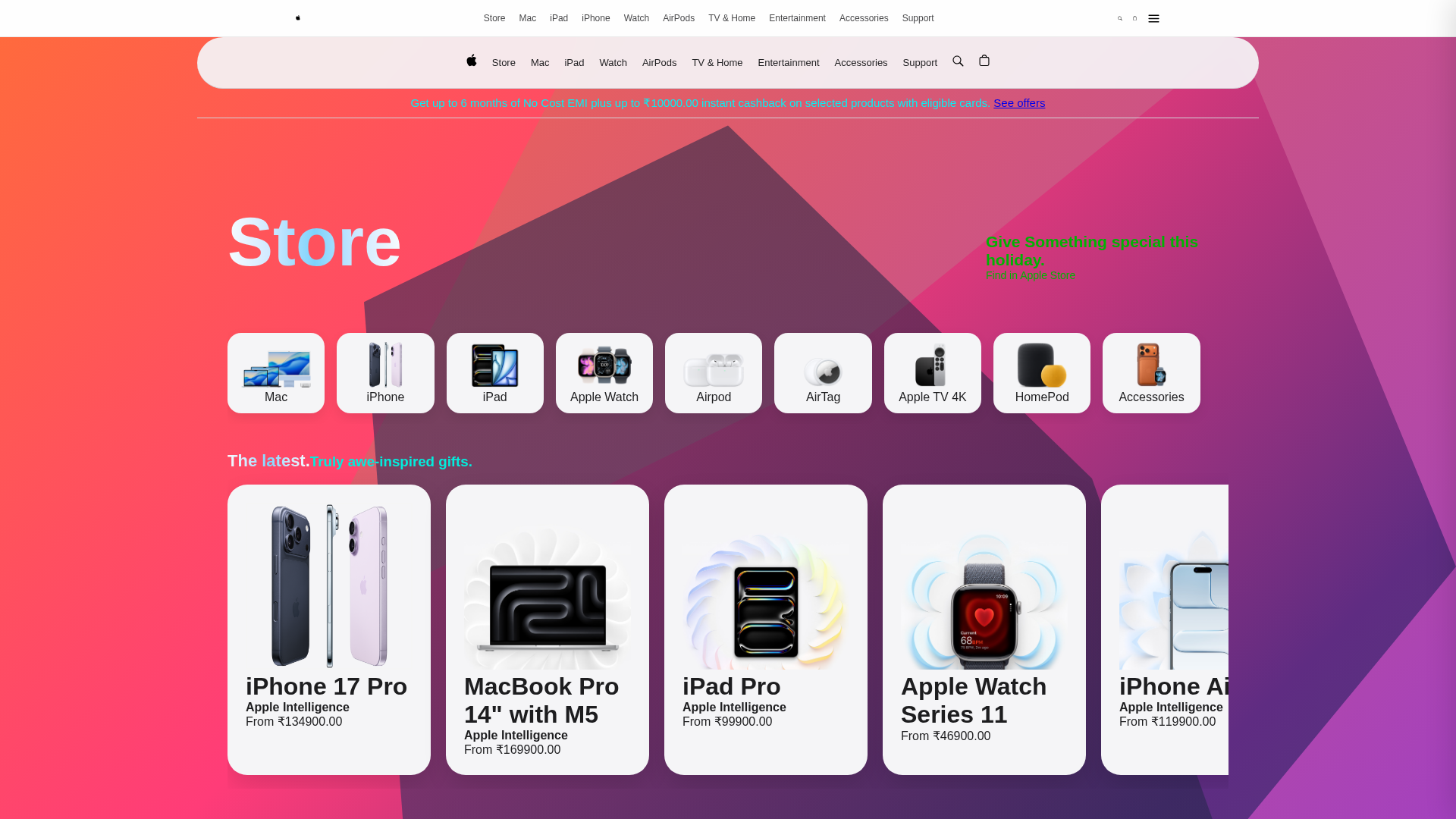Click the magnifier icon in the rounded nav bar
This screenshot has height=819, width=1456.
coord(958,61)
